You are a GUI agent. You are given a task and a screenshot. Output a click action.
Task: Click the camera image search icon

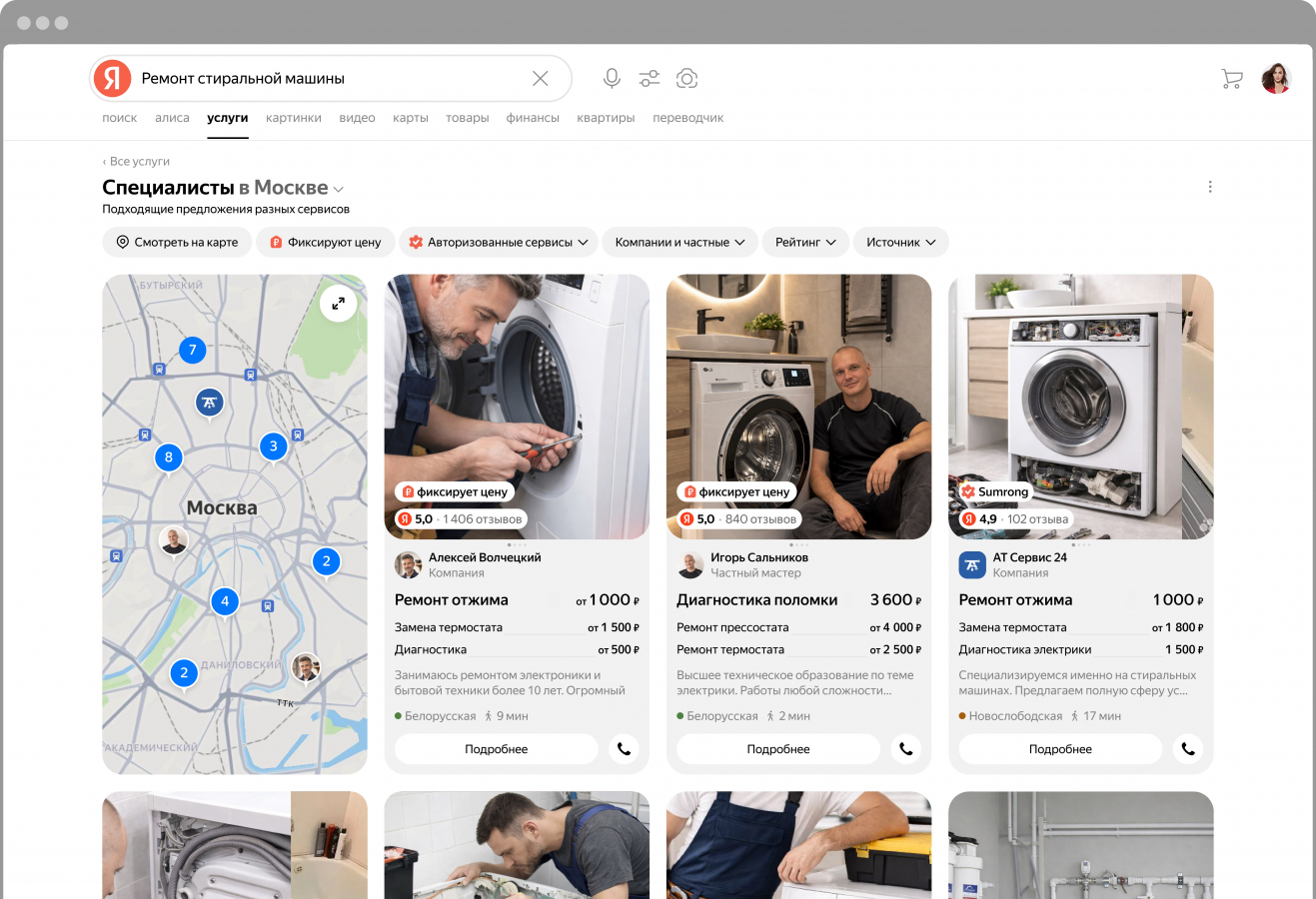click(686, 78)
